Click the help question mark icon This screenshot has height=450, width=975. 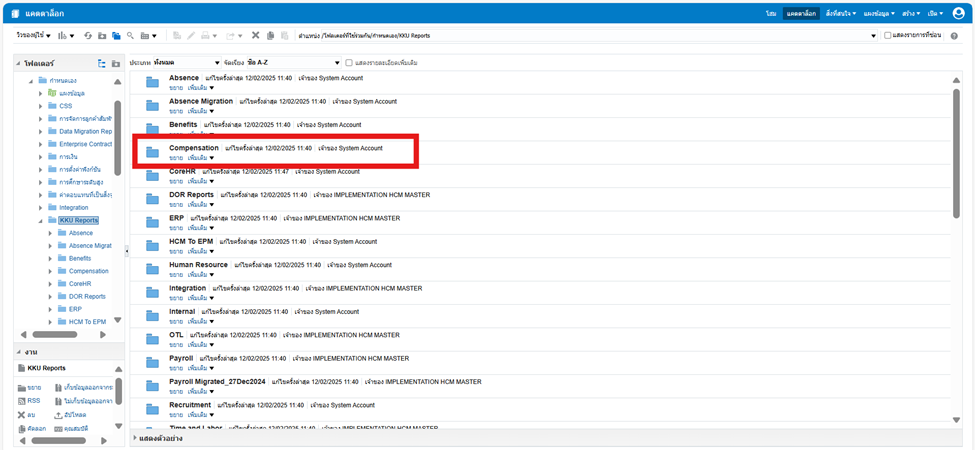click(x=954, y=36)
